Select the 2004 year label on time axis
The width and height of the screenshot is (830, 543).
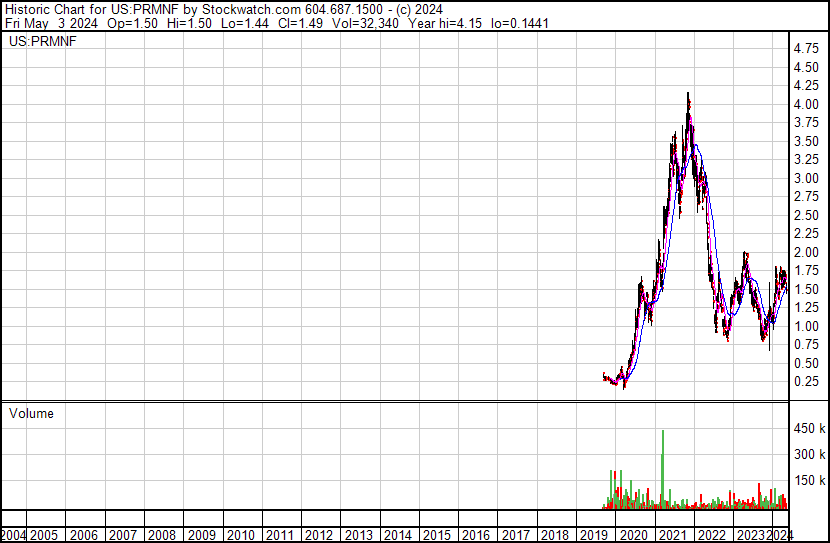pos(13,534)
